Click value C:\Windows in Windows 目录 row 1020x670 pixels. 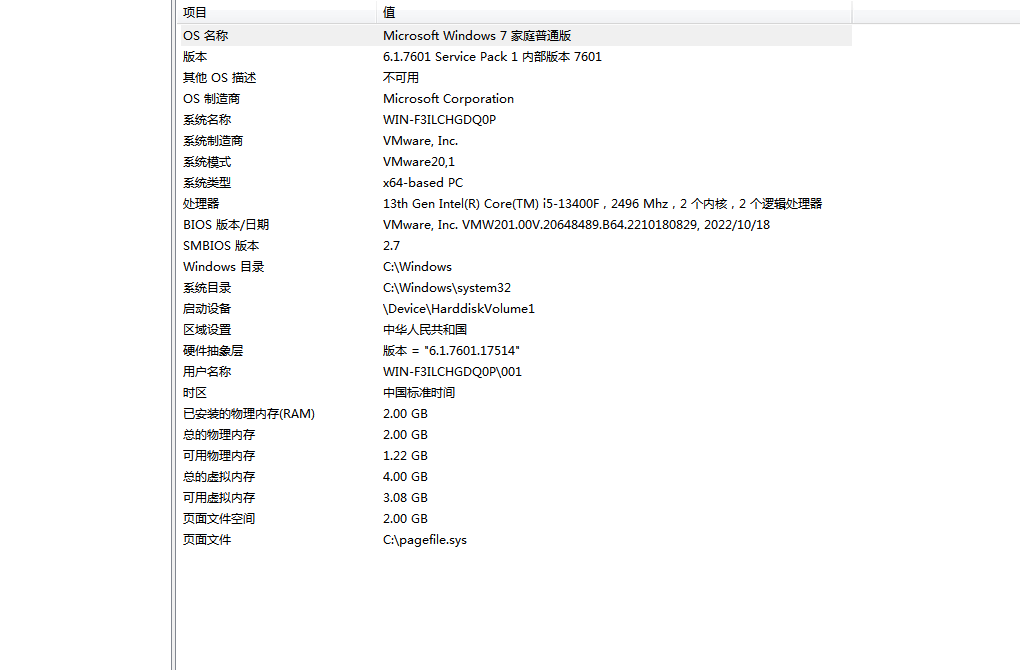coord(417,267)
